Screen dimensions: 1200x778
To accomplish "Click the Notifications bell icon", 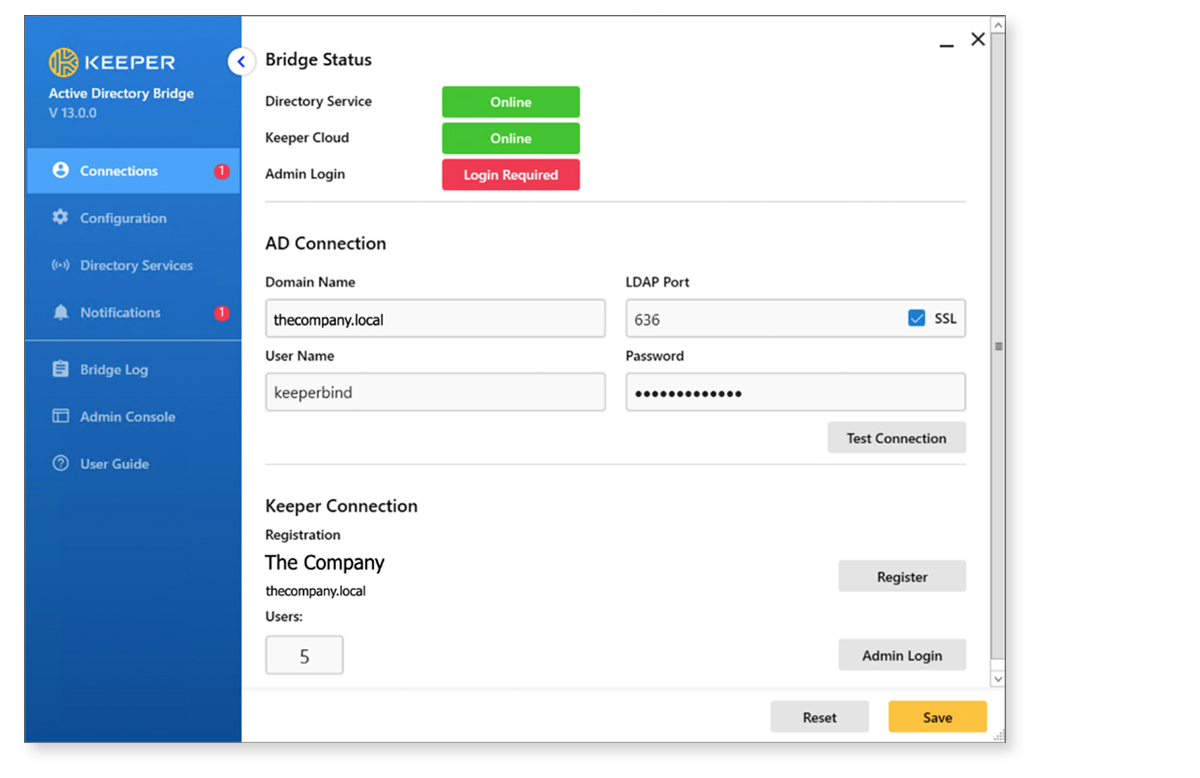I will coord(61,312).
